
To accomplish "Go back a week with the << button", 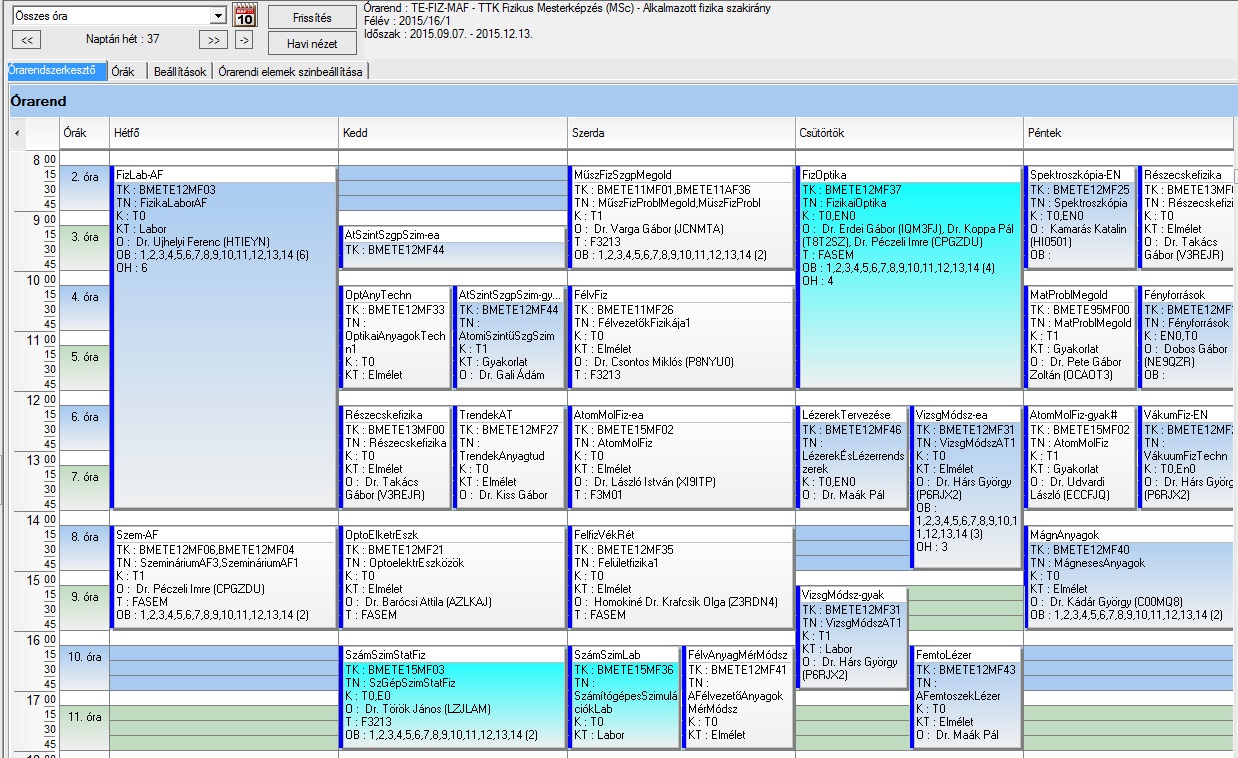I will coord(26,40).
